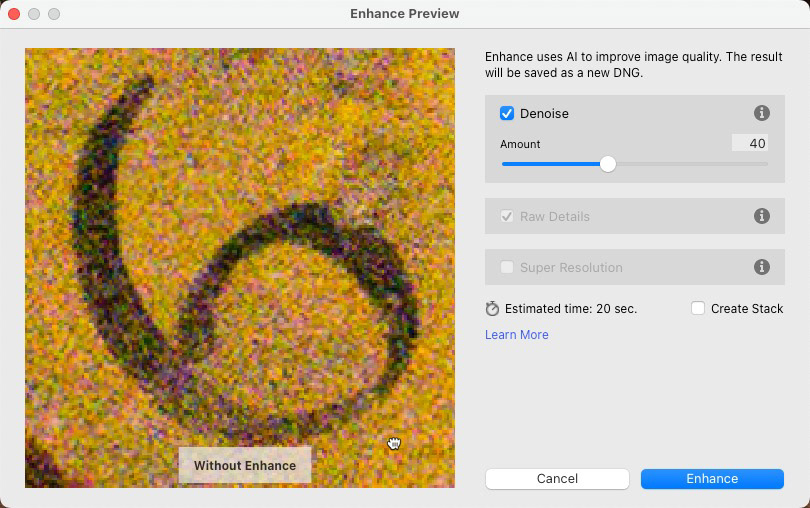Open the Learn More link
The width and height of the screenshot is (810, 508).
click(517, 335)
